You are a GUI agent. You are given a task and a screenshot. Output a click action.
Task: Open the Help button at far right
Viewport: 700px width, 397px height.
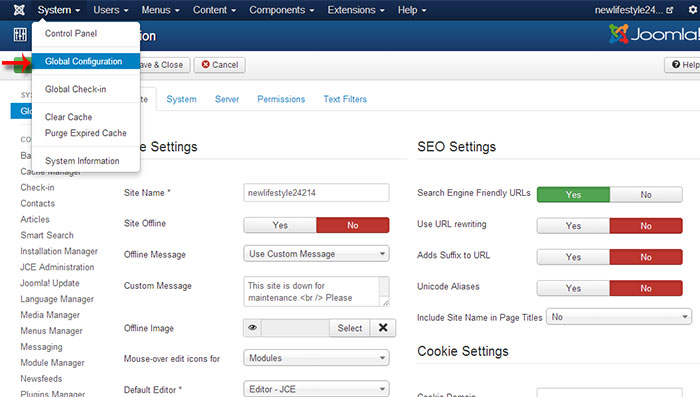coord(683,65)
